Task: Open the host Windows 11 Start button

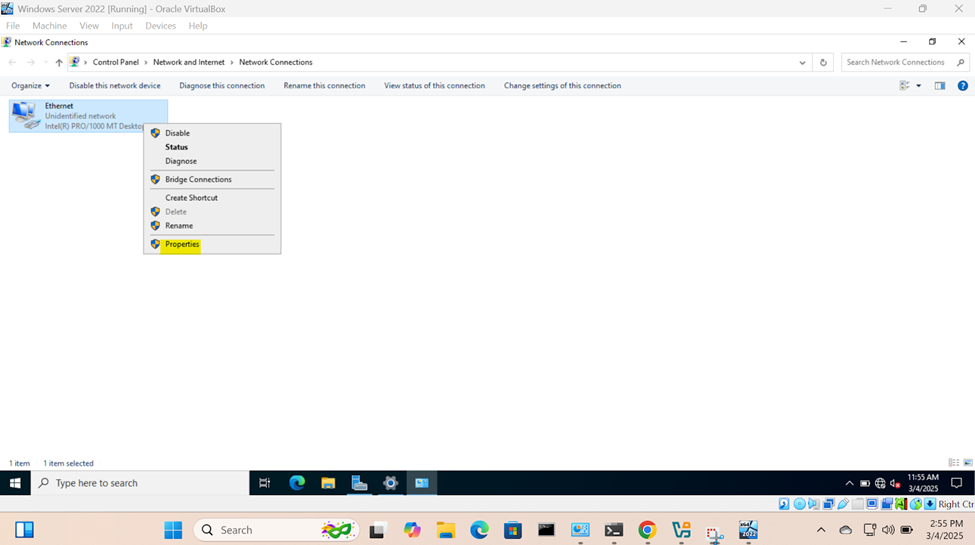Action: coord(173,530)
